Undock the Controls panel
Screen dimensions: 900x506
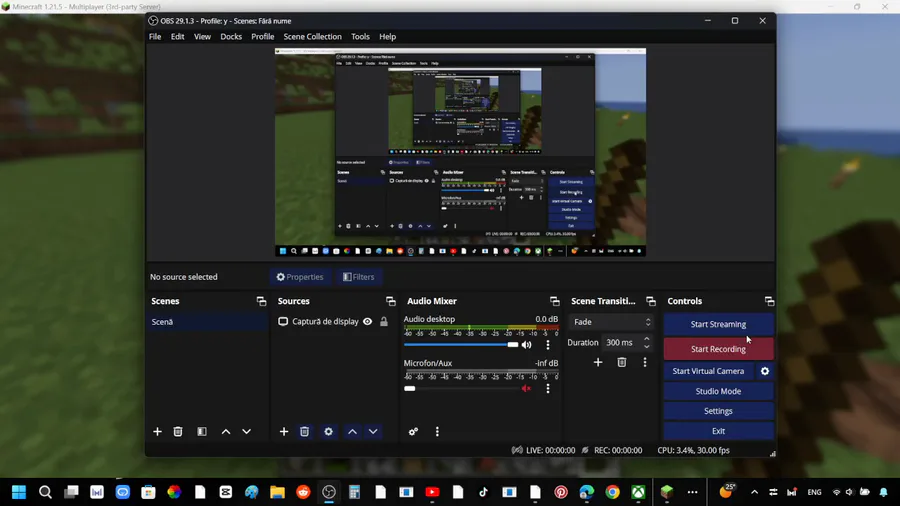pyautogui.click(x=770, y=301)
